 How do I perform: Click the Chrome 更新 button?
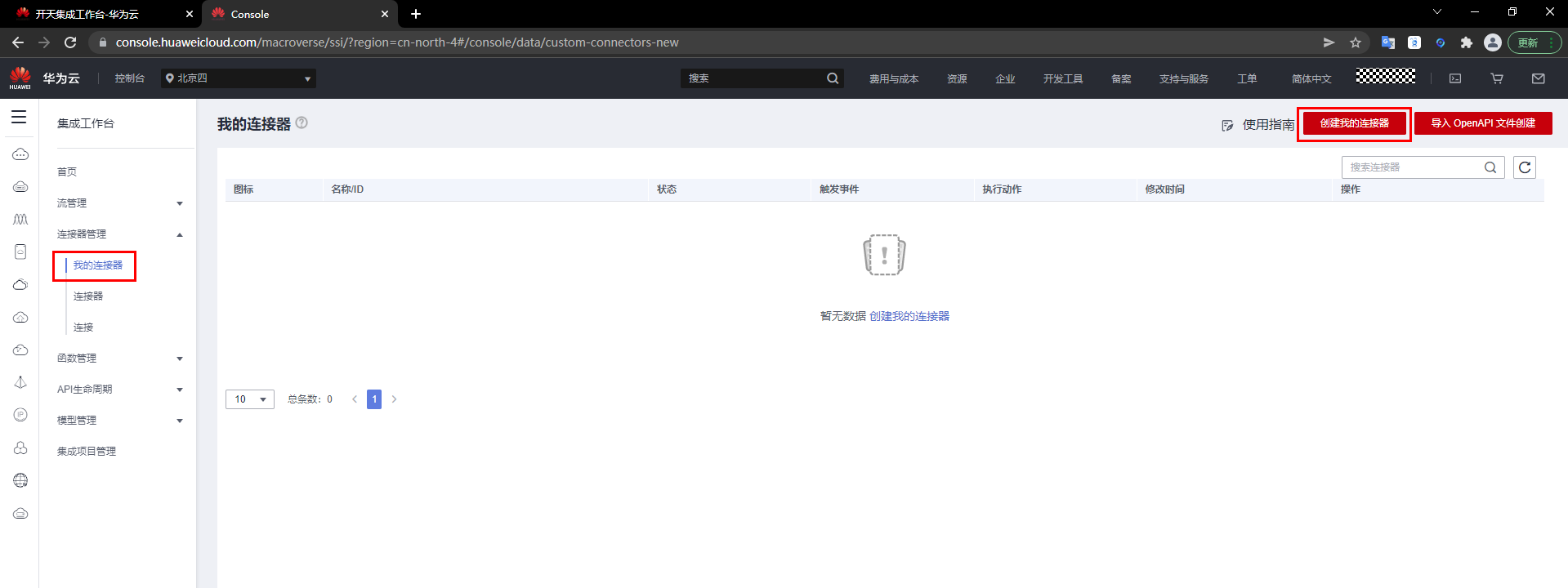tap(1535, 42)
